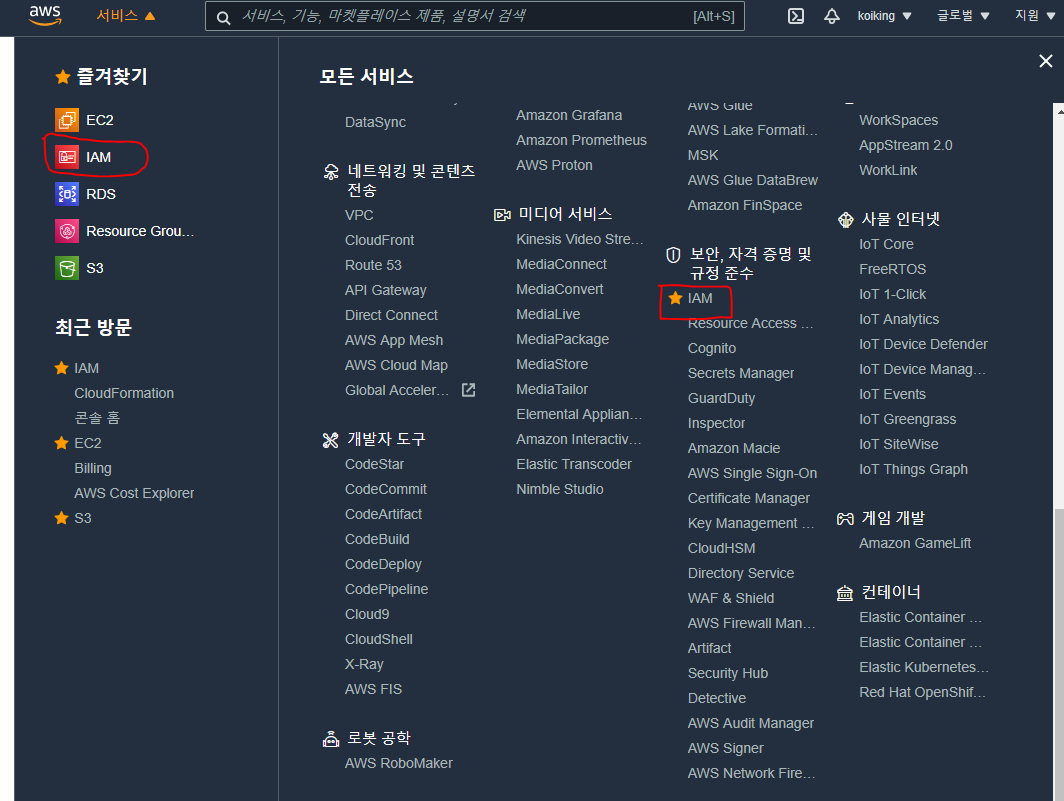Open notifications bell icon
The image size is (1064, 801).
tap(831, 16)
